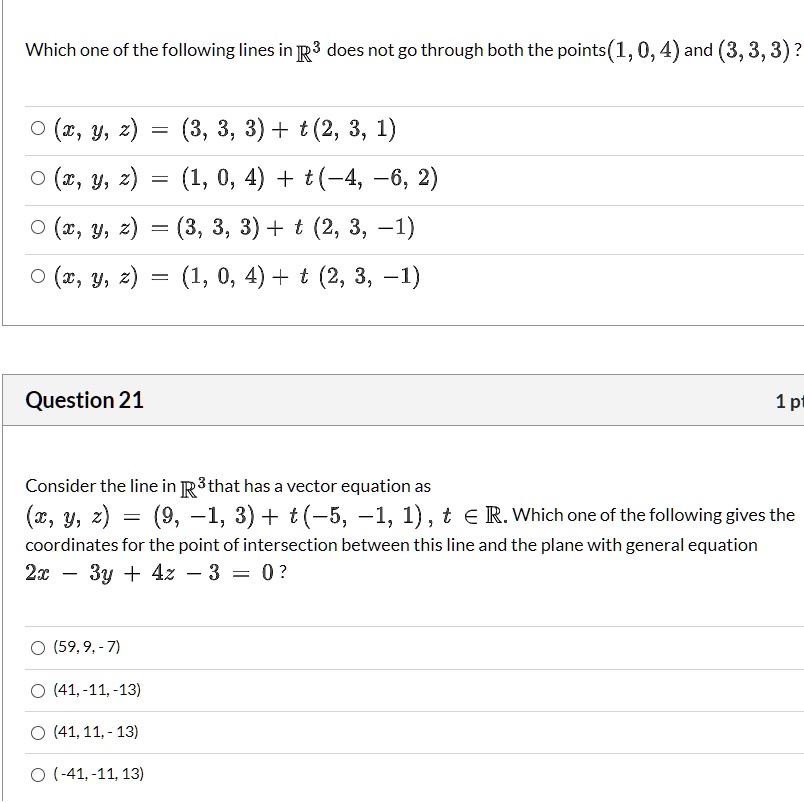The width and height of the screenshot is (804, 803).
Task: Select radio for (1,0,4) + t(−4,−6,2)
Action: tap(38, 178)
